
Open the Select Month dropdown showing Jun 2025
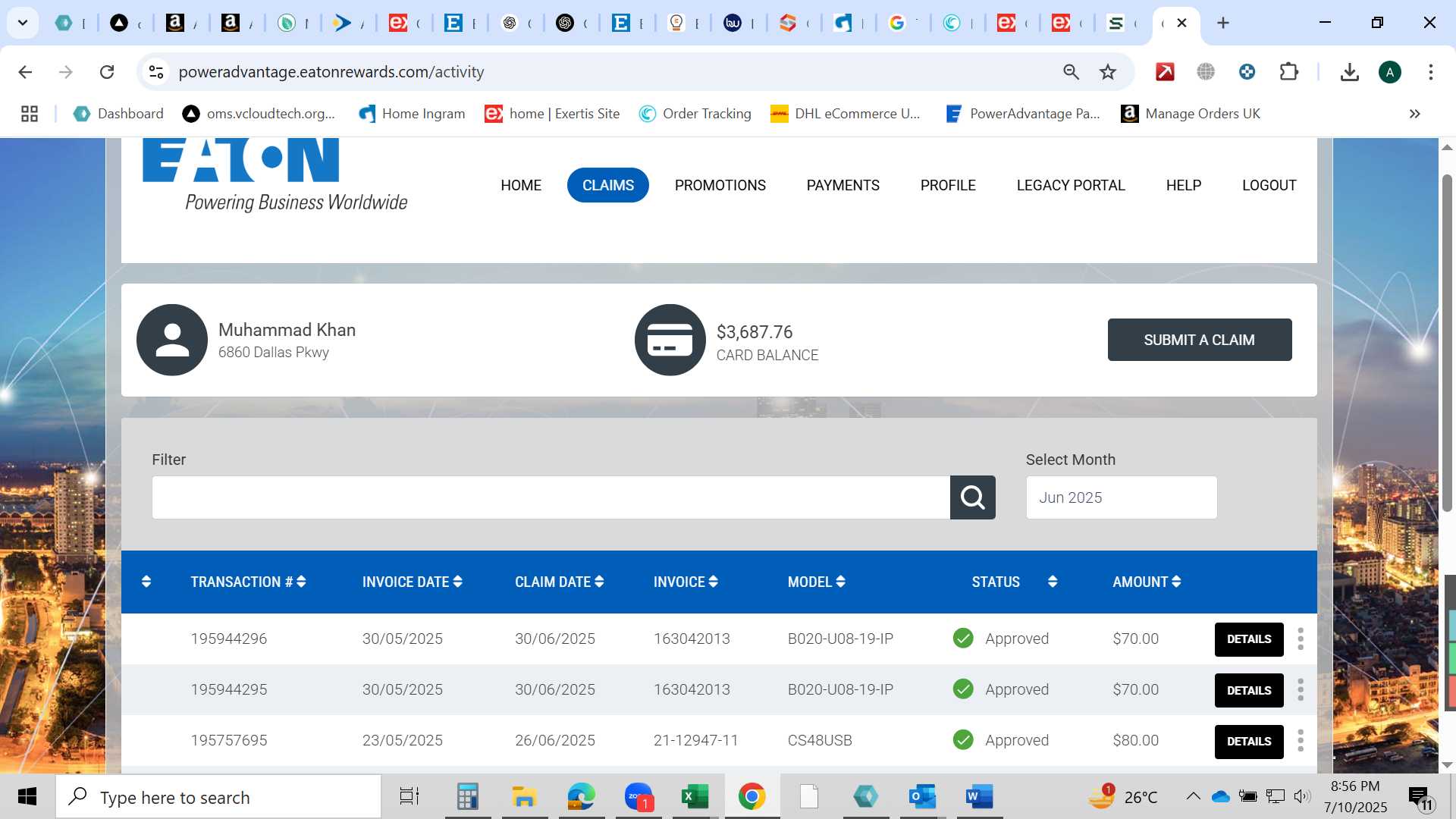click(1121, 497)
